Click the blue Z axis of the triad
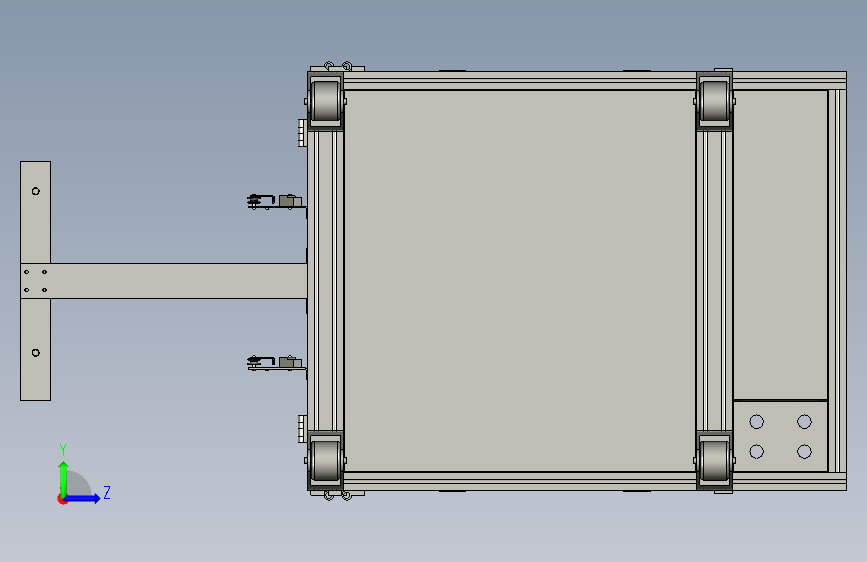Viewport: 867px width, 562px height. coord(83,498)
